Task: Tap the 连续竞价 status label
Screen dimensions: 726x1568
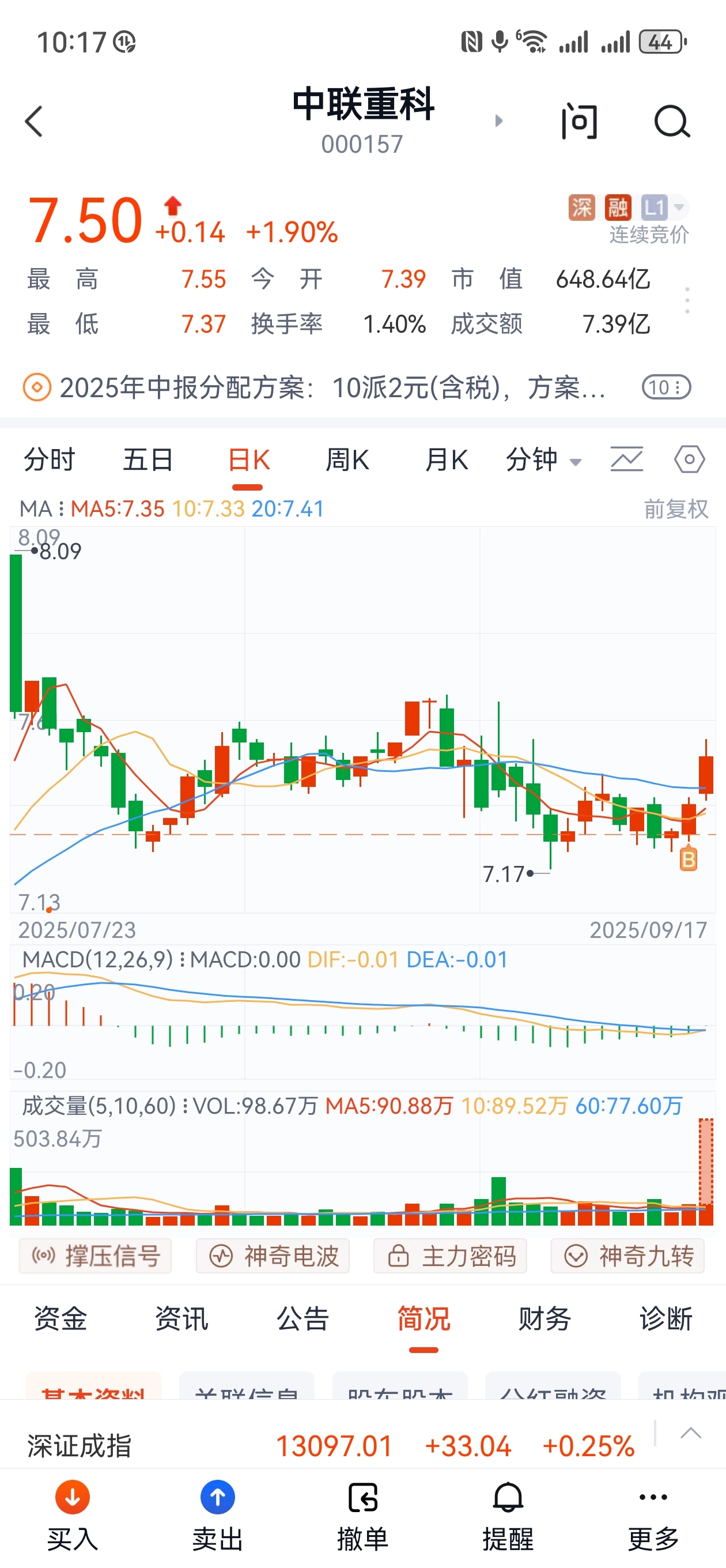Action: point(649,235)
